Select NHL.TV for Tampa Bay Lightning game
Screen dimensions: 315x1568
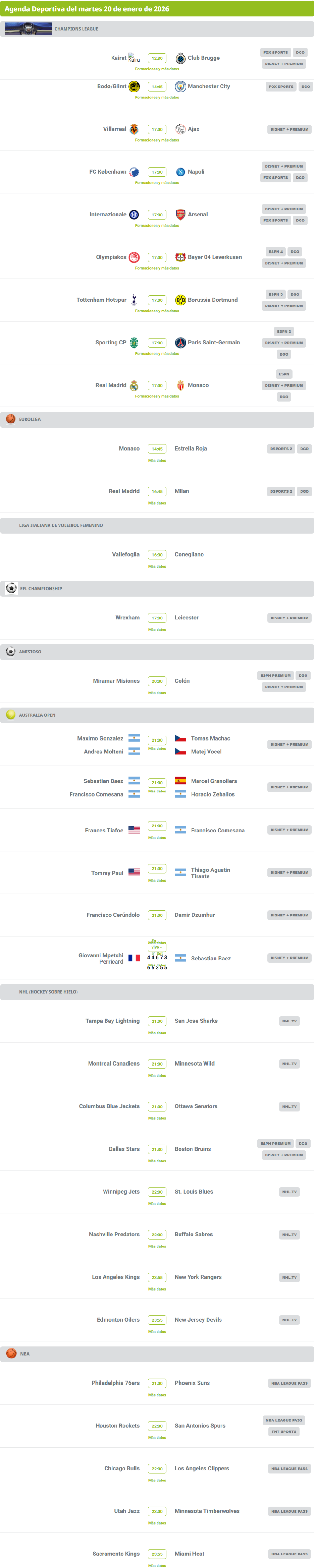point(289,1021)
